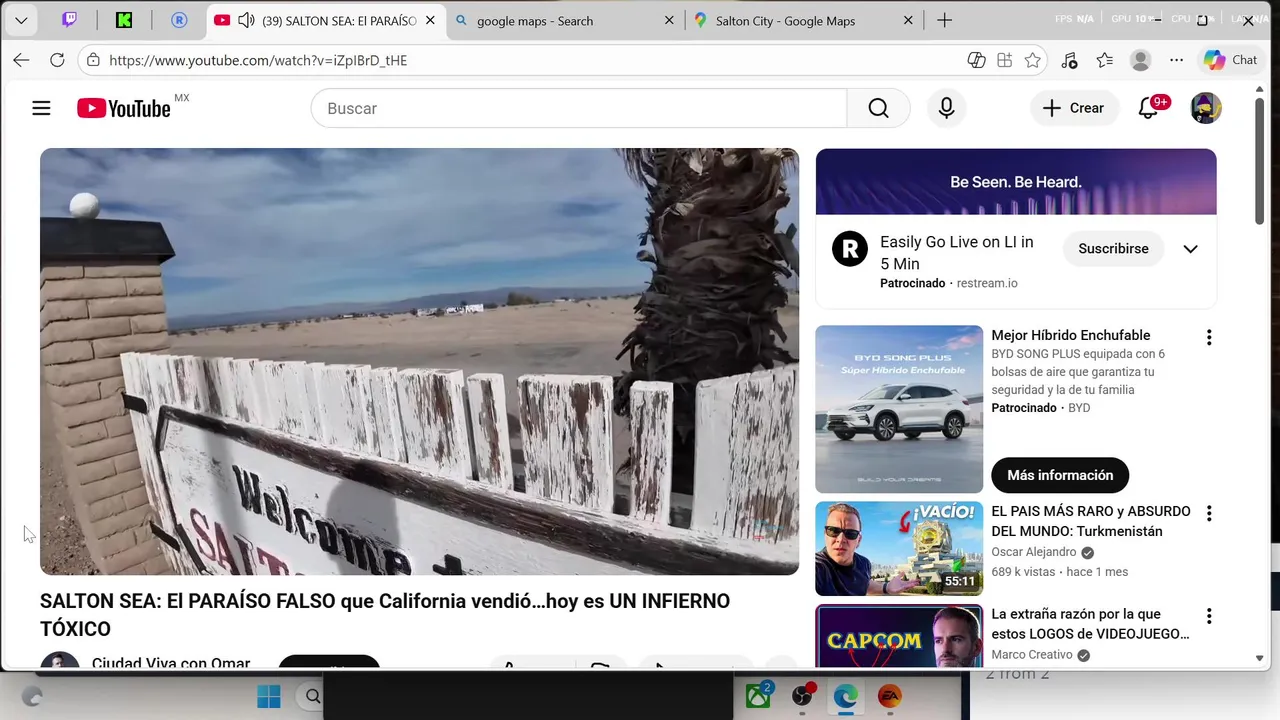Switch to Salton City - Google Maps tab
Screen dimensions: 1280x720
coord(804,20)
